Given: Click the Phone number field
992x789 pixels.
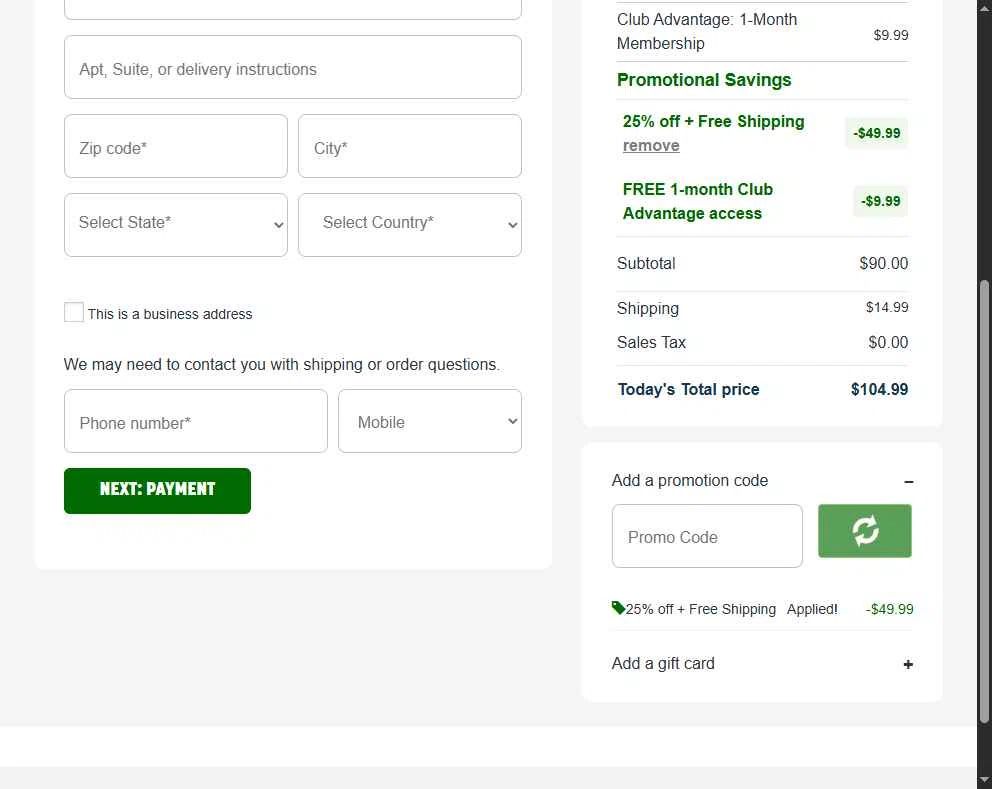Looking at the screenshot, I should click(196, 421).
